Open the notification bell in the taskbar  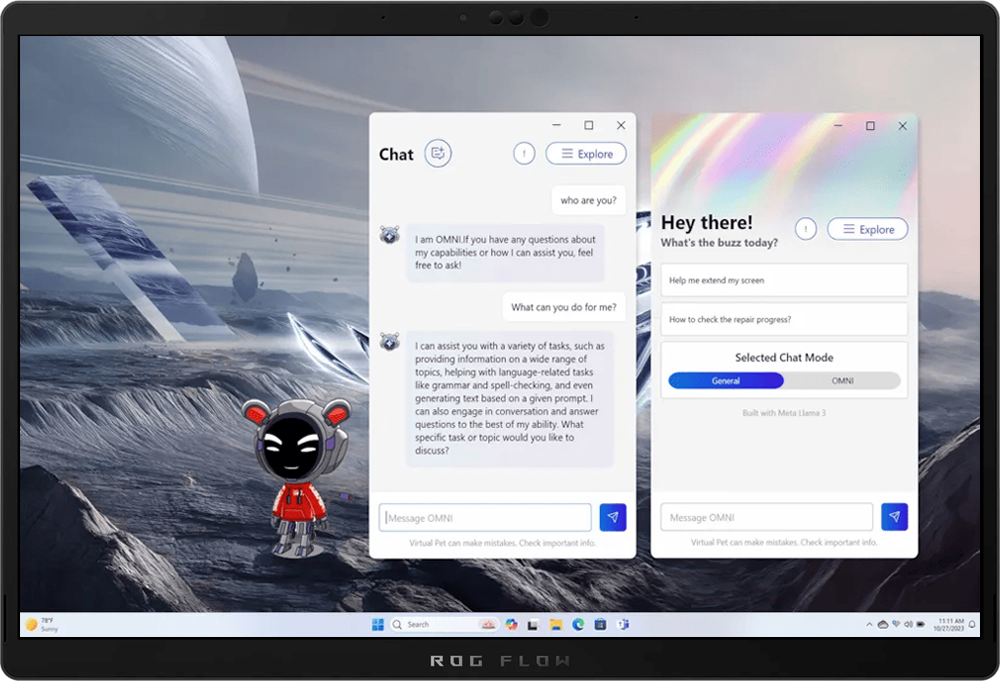[972, 625]
